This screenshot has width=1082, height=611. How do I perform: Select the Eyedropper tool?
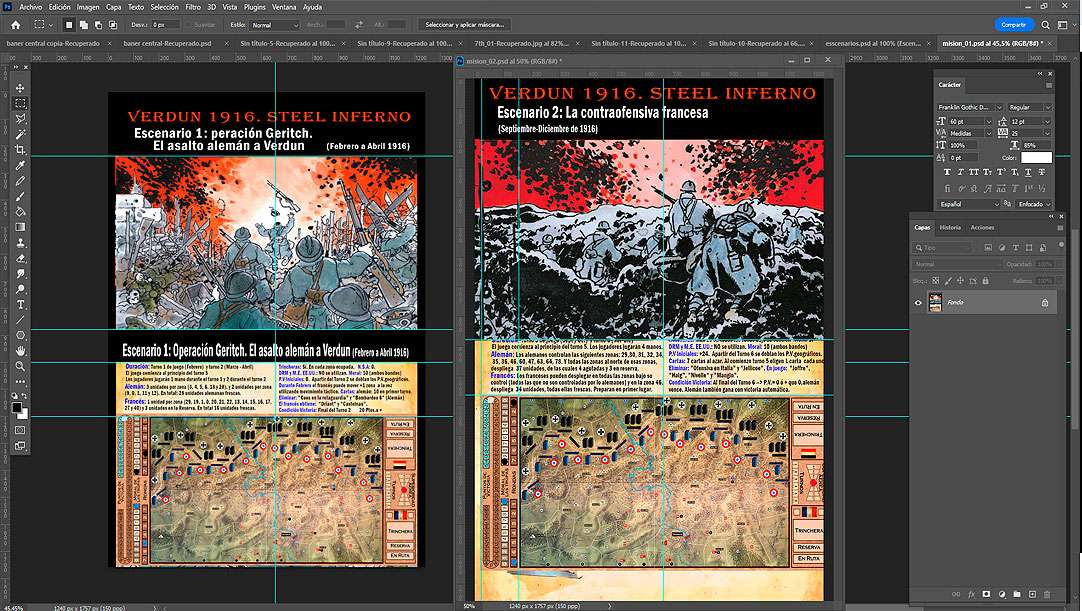pos(21,166)
